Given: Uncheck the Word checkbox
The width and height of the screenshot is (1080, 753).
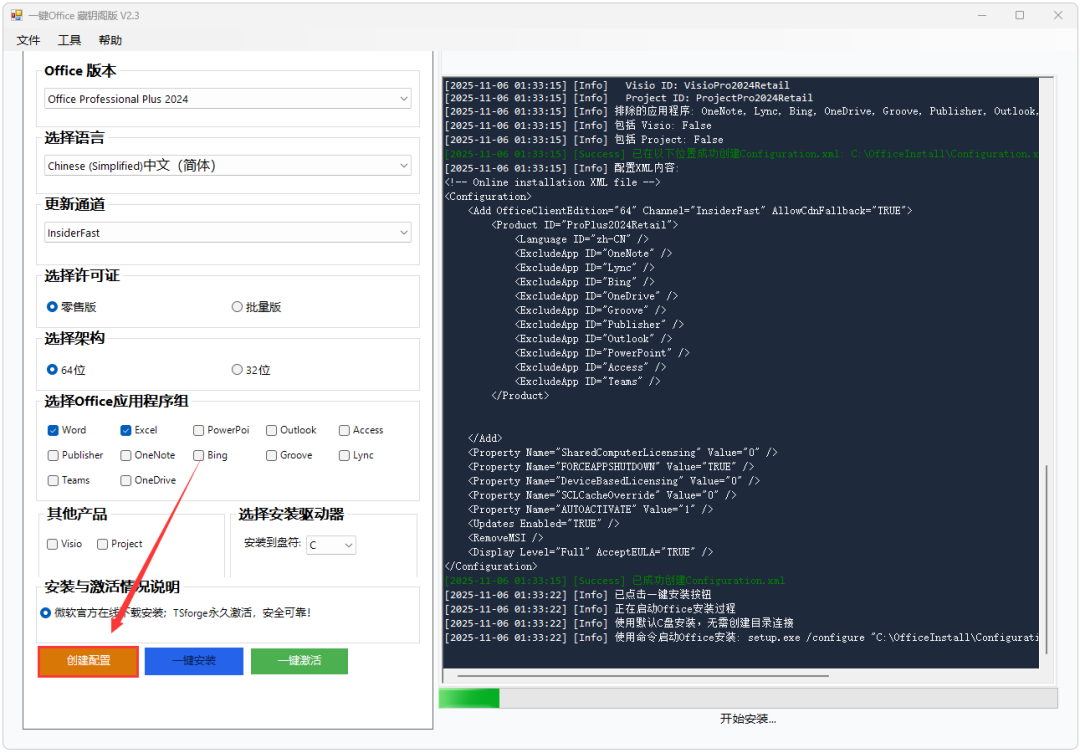Looking at the screenshot, I should pyautogui.click(x=53, y=430).
